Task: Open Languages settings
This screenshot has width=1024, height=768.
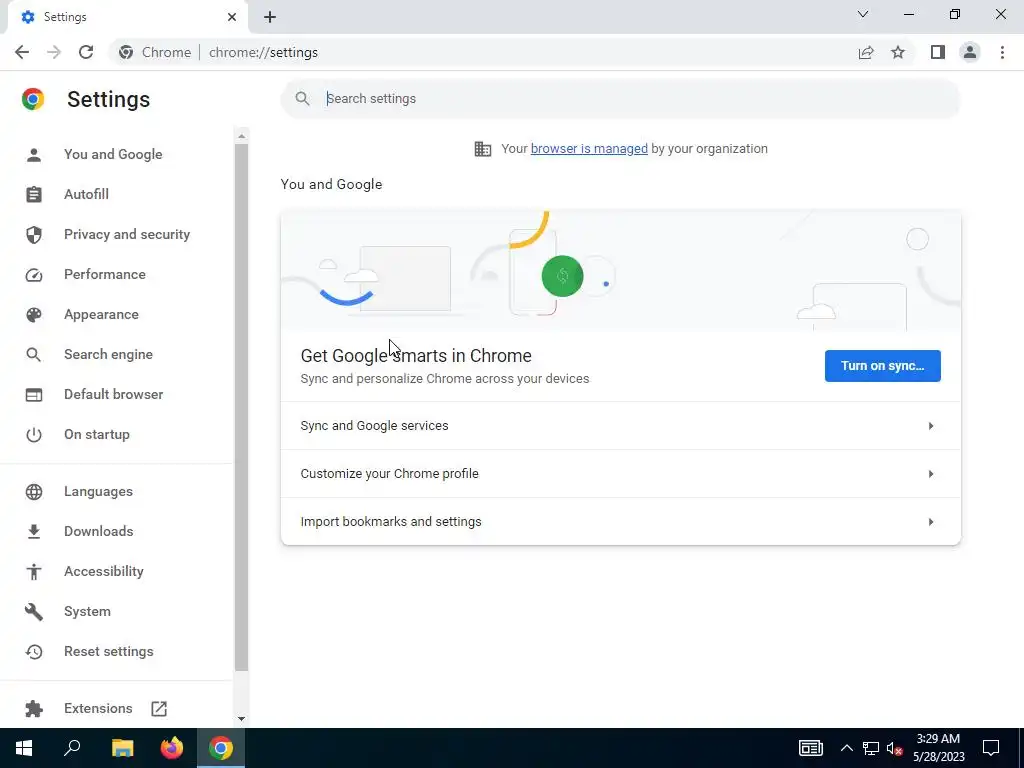Action: click(98, 492)
